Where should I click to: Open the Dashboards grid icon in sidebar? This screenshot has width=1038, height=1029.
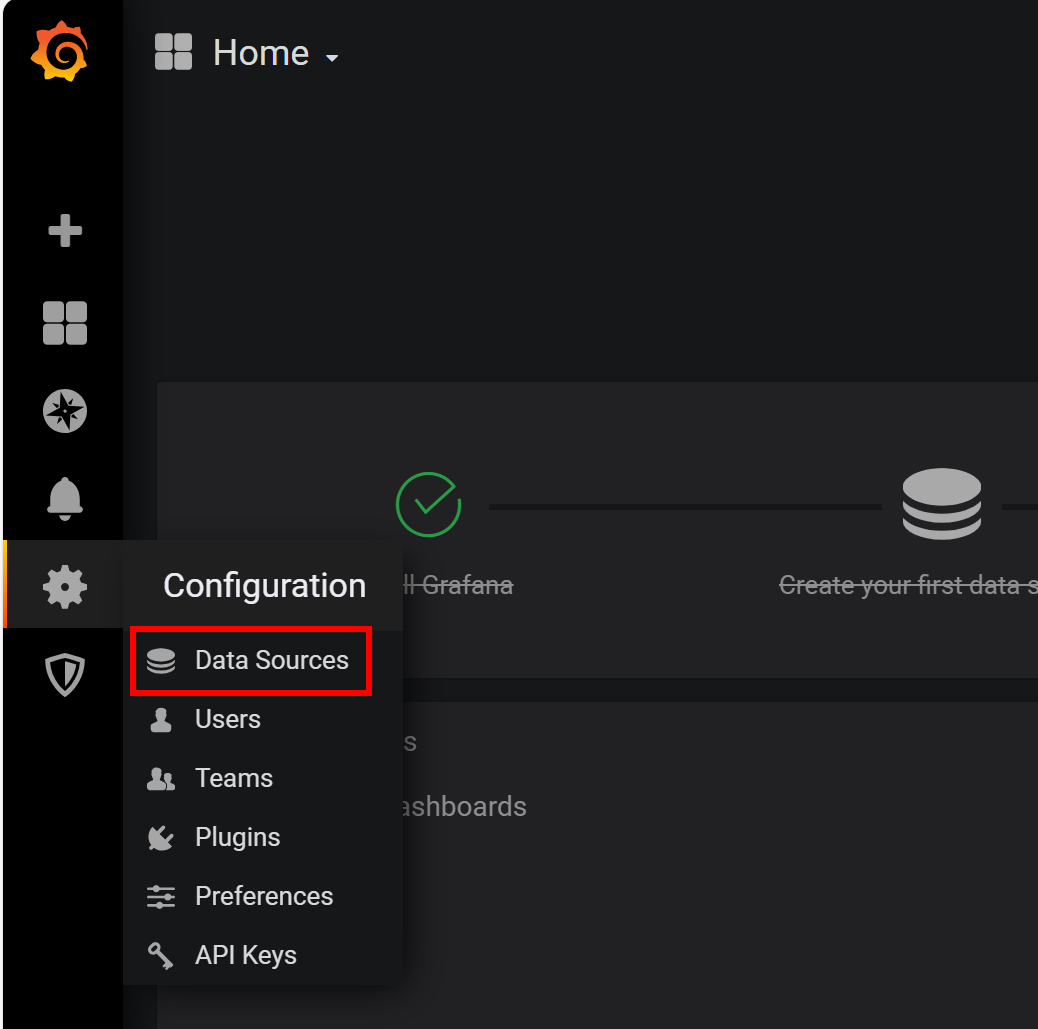[x=65, y=323]
